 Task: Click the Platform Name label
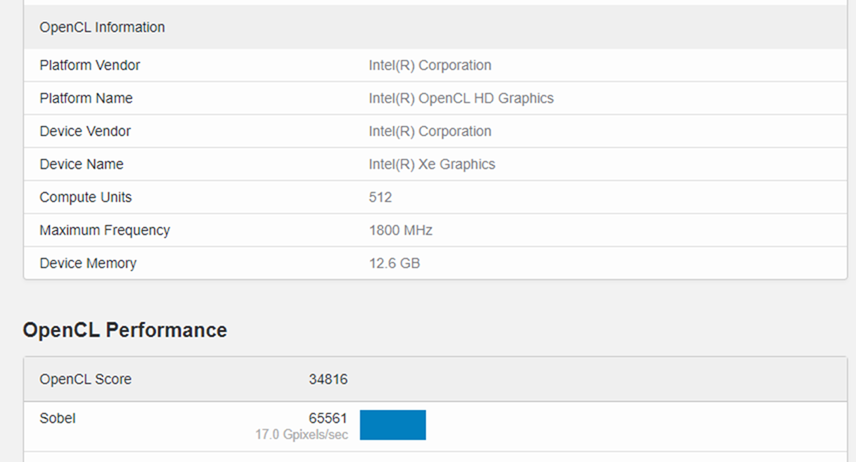pyautogui.click(x=85, y=98)
